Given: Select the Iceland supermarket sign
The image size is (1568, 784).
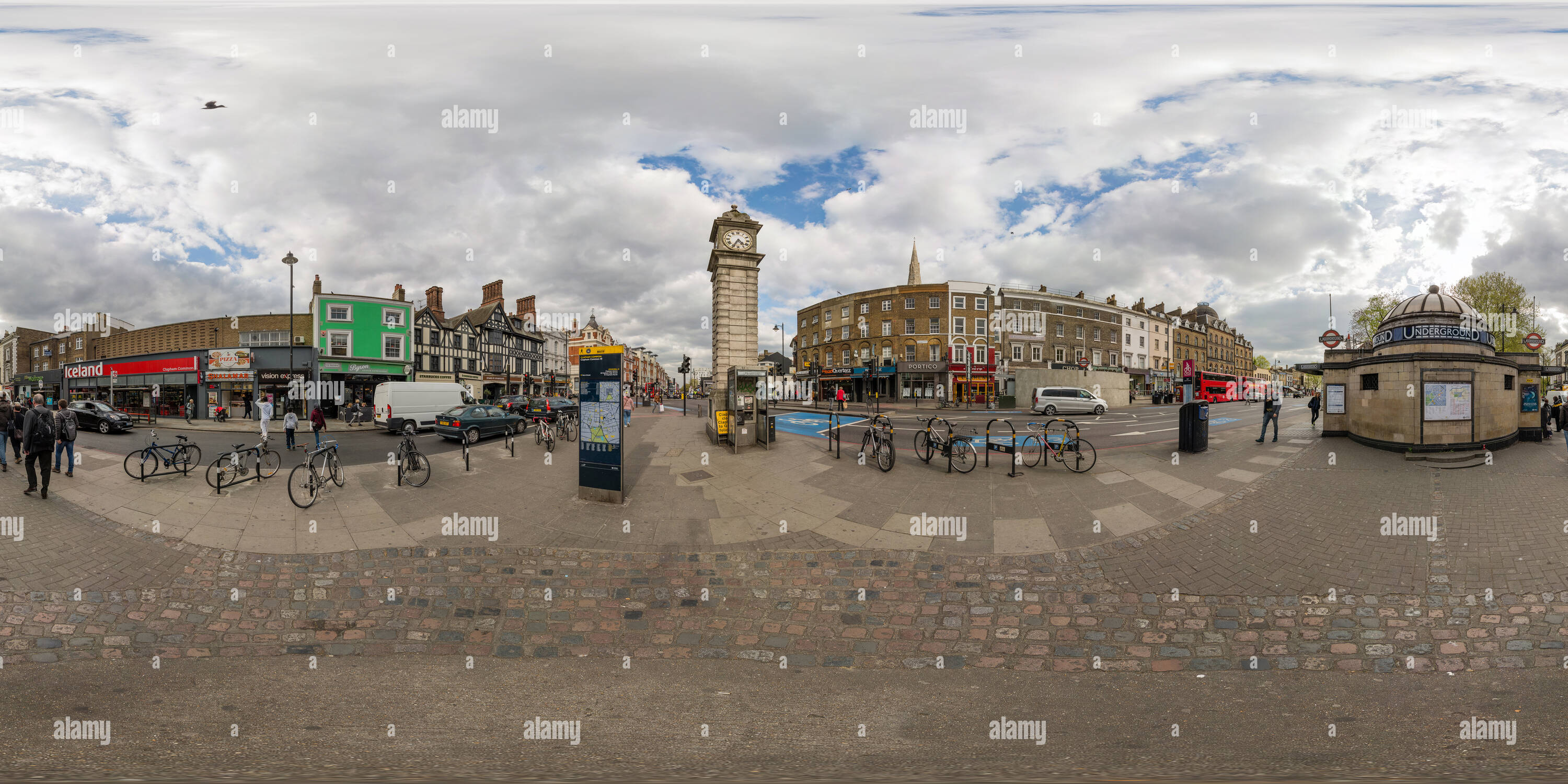Looking at the screenshot, I should pos(82,371).
